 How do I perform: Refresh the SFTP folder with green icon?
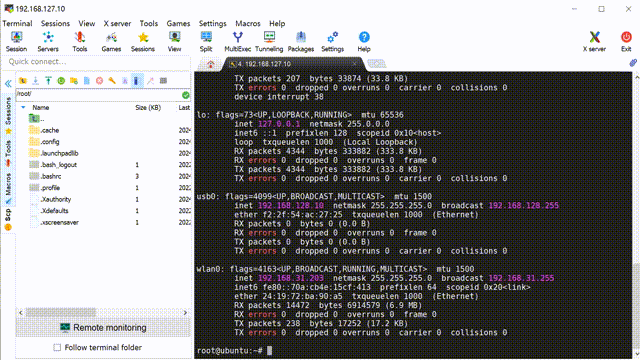click(61, 81)
